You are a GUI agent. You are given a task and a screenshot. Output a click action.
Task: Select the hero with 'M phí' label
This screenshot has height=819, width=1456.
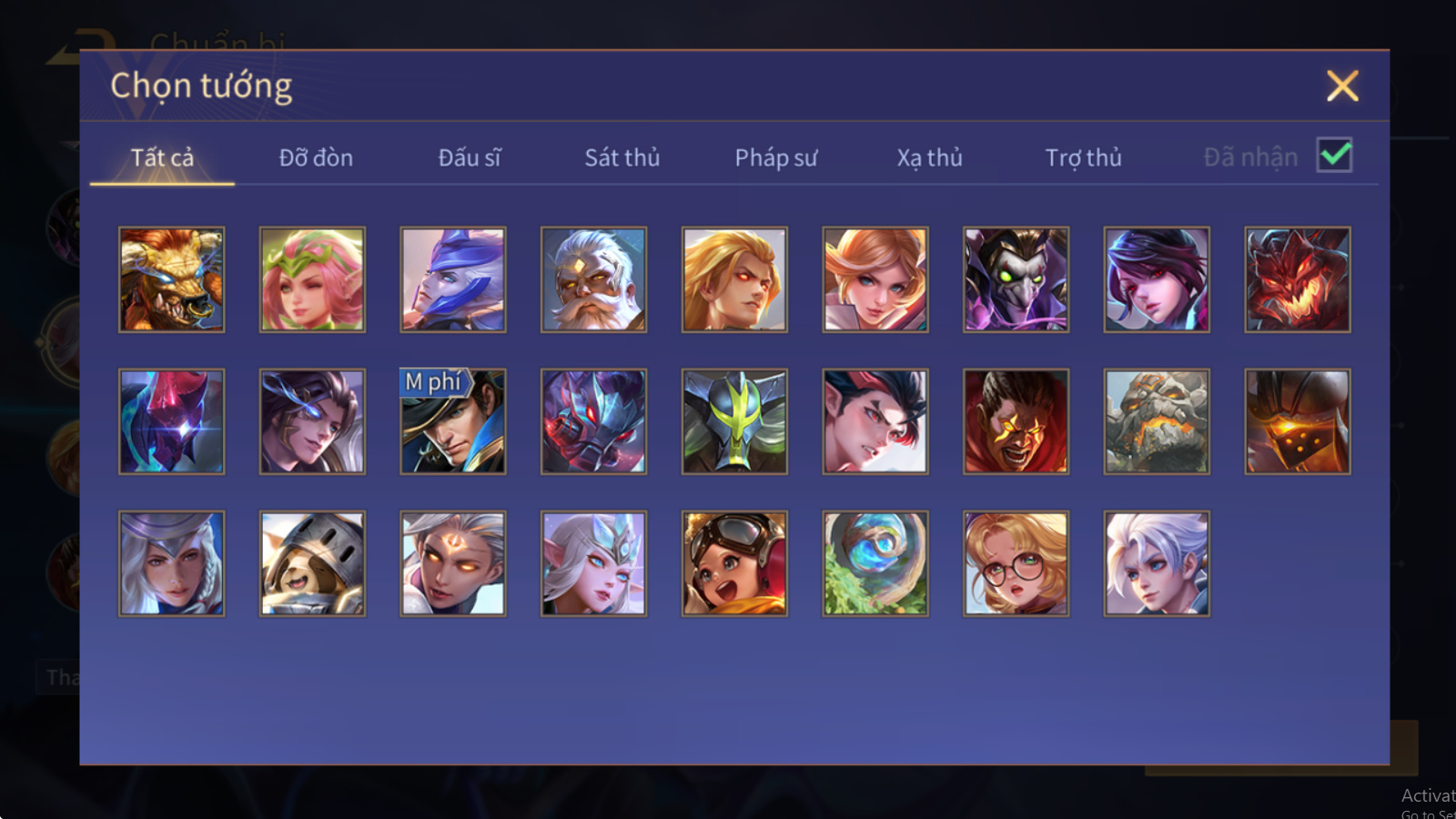[452, 421]
